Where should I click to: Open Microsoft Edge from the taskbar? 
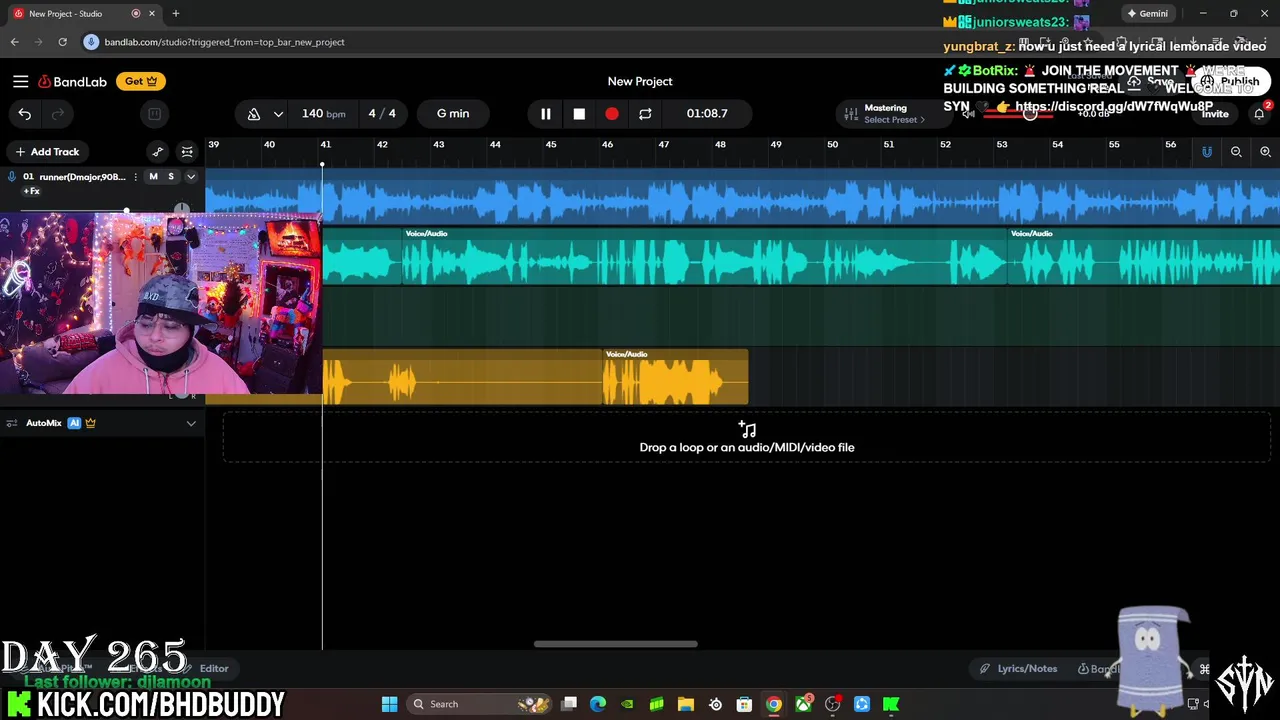click(x=598, y=704)
